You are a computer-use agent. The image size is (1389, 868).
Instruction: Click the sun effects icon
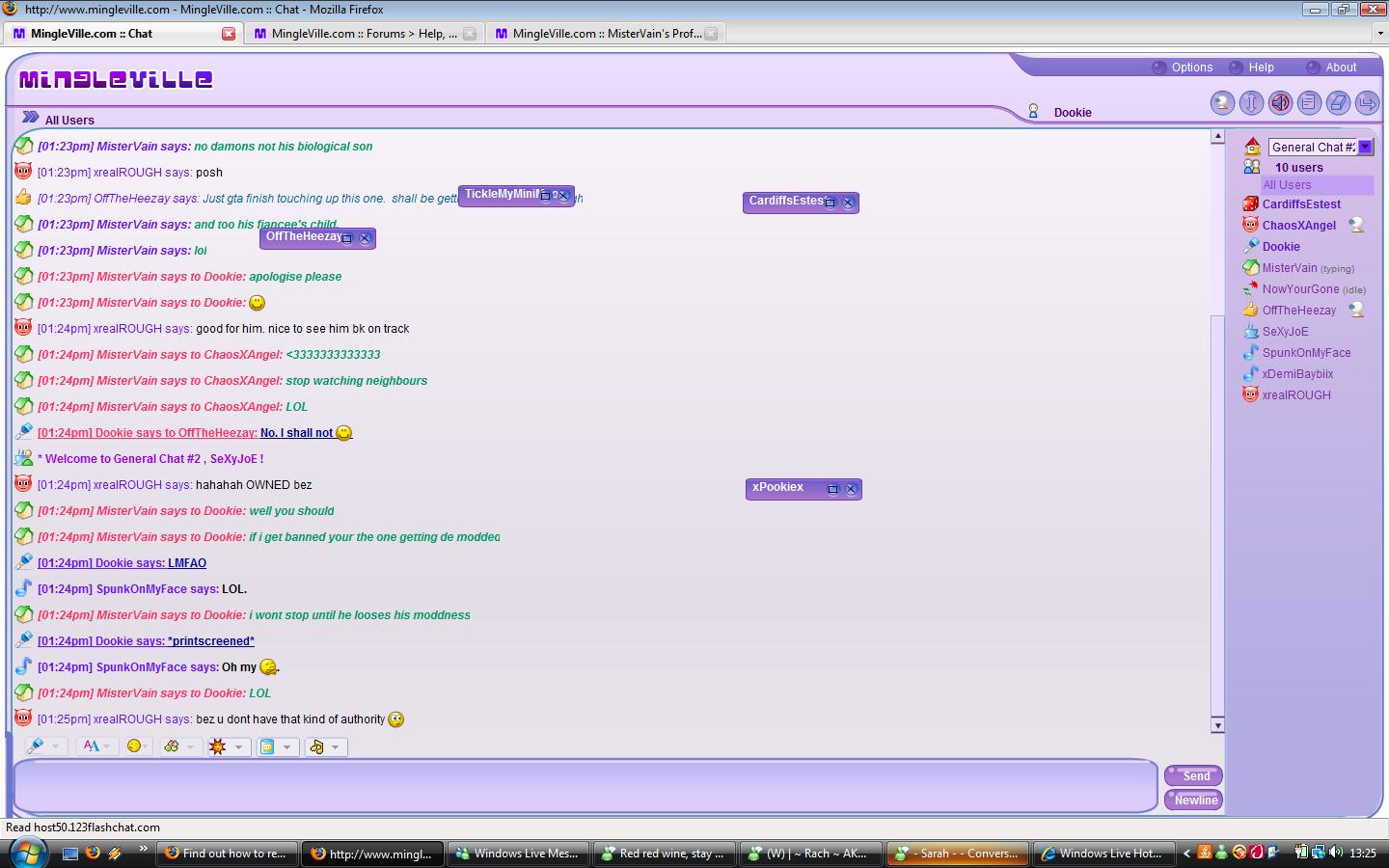coord(218,746)
